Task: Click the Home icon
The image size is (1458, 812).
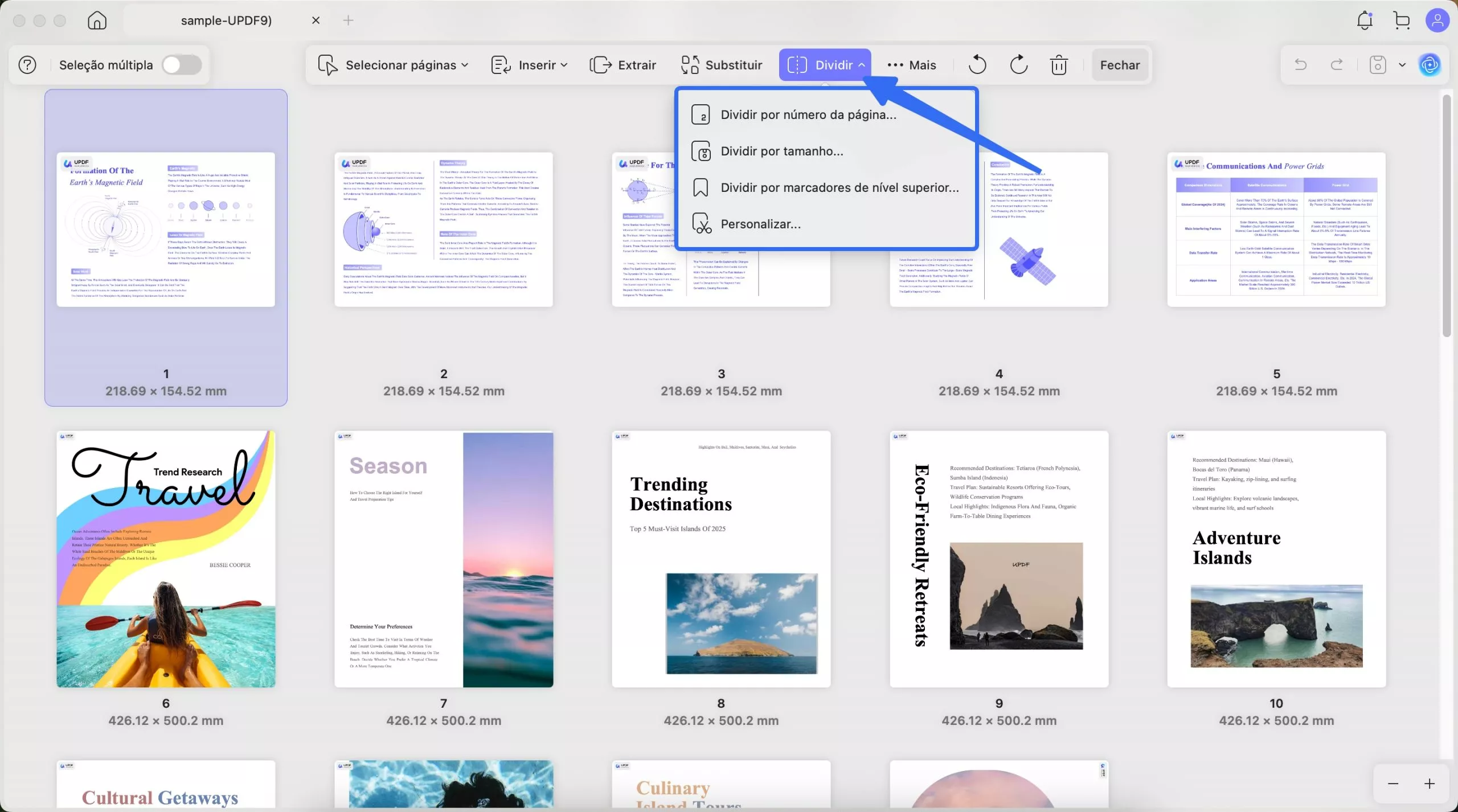Action: 97,20
